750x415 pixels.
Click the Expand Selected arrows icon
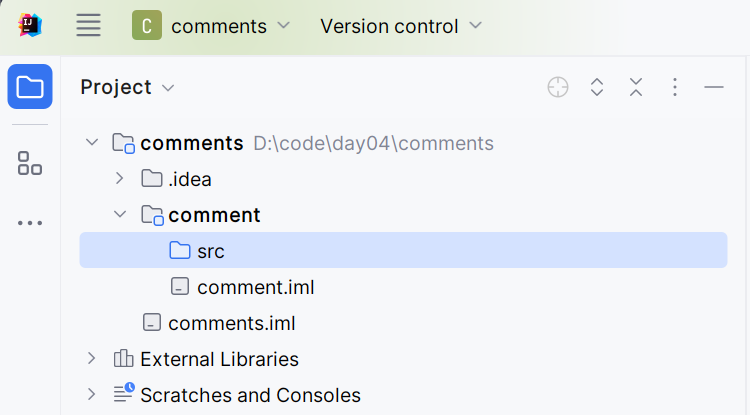tap(597, 87)
